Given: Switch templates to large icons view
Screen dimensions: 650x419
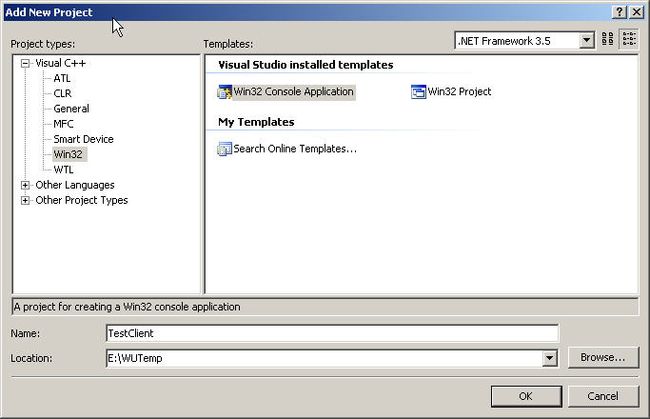Looking at the screenshot, I should click(608, 39).
